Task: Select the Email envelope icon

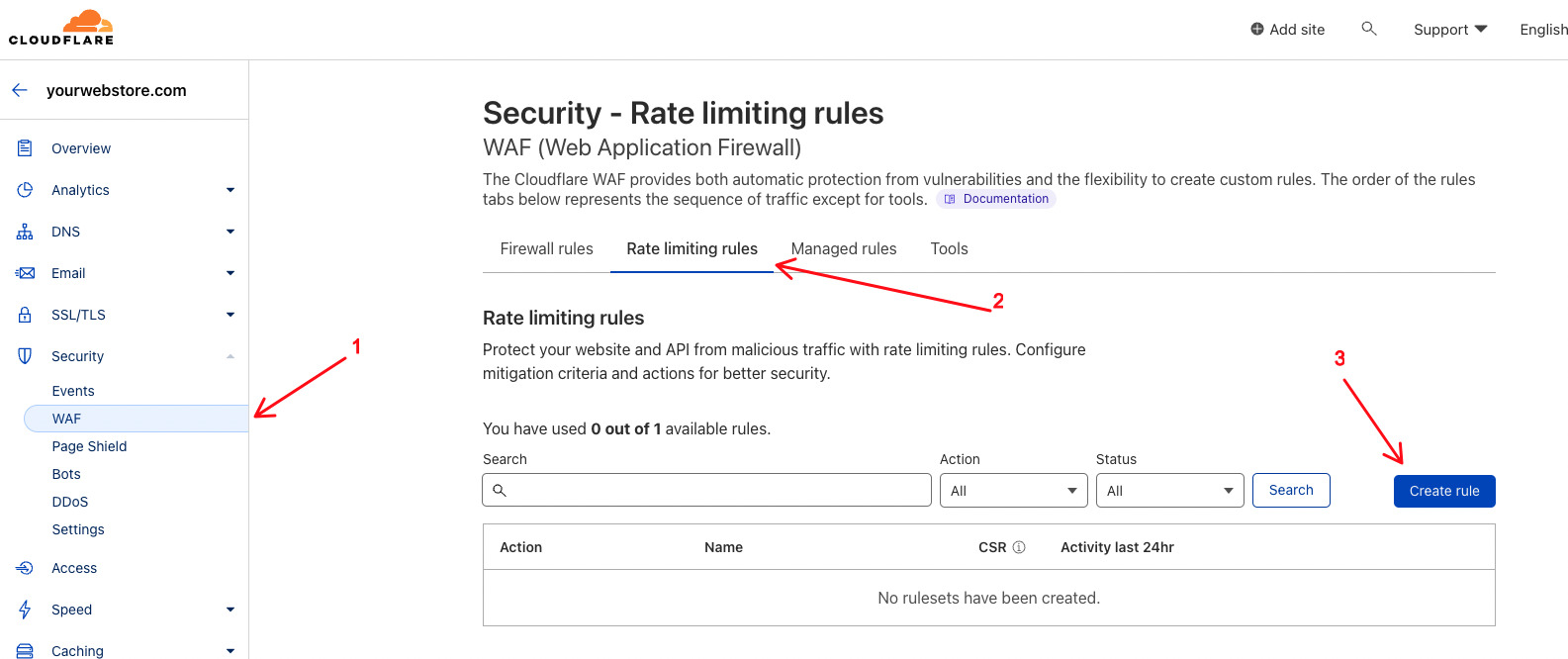Action: (24, 272)
